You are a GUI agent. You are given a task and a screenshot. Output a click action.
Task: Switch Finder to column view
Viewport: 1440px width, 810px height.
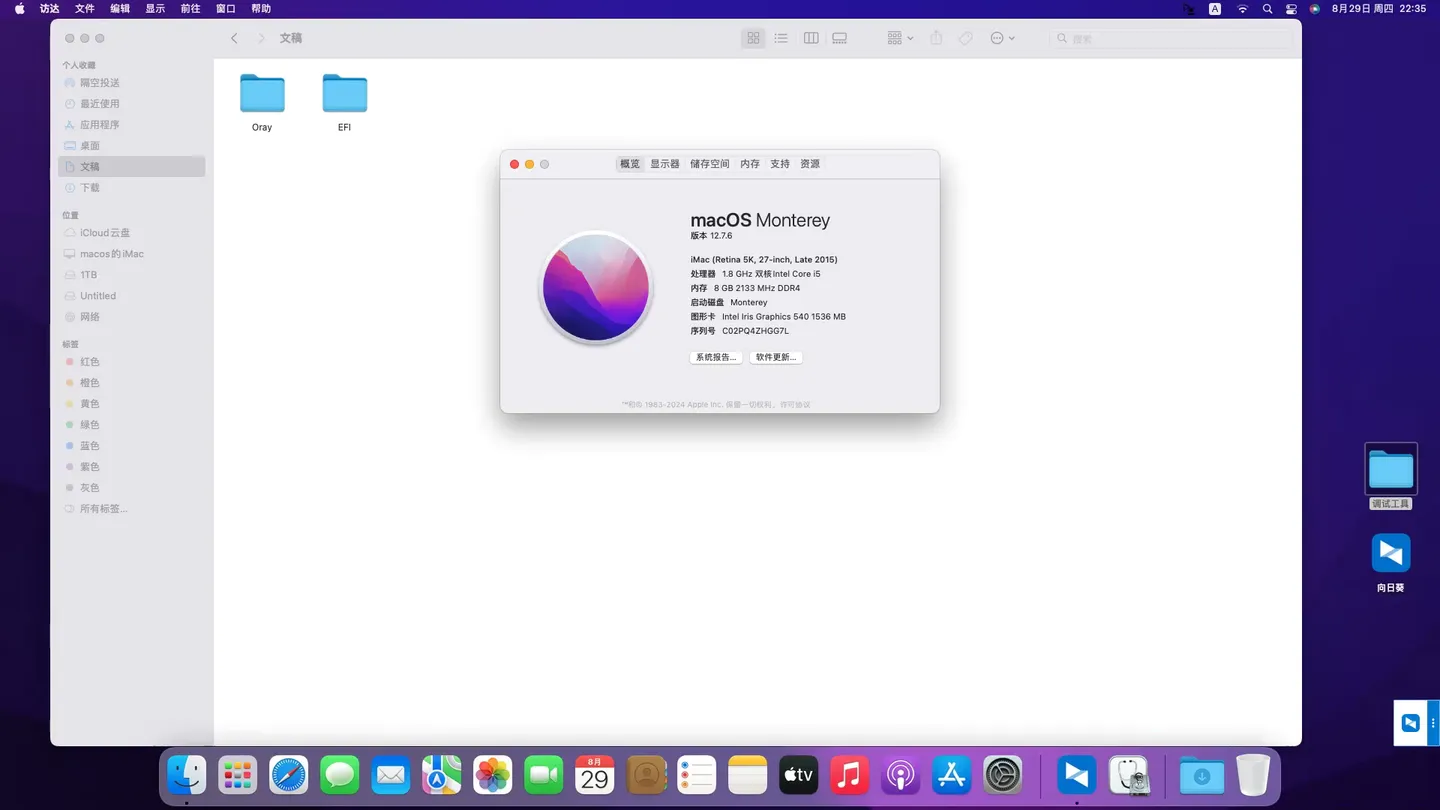coord(810,38)
